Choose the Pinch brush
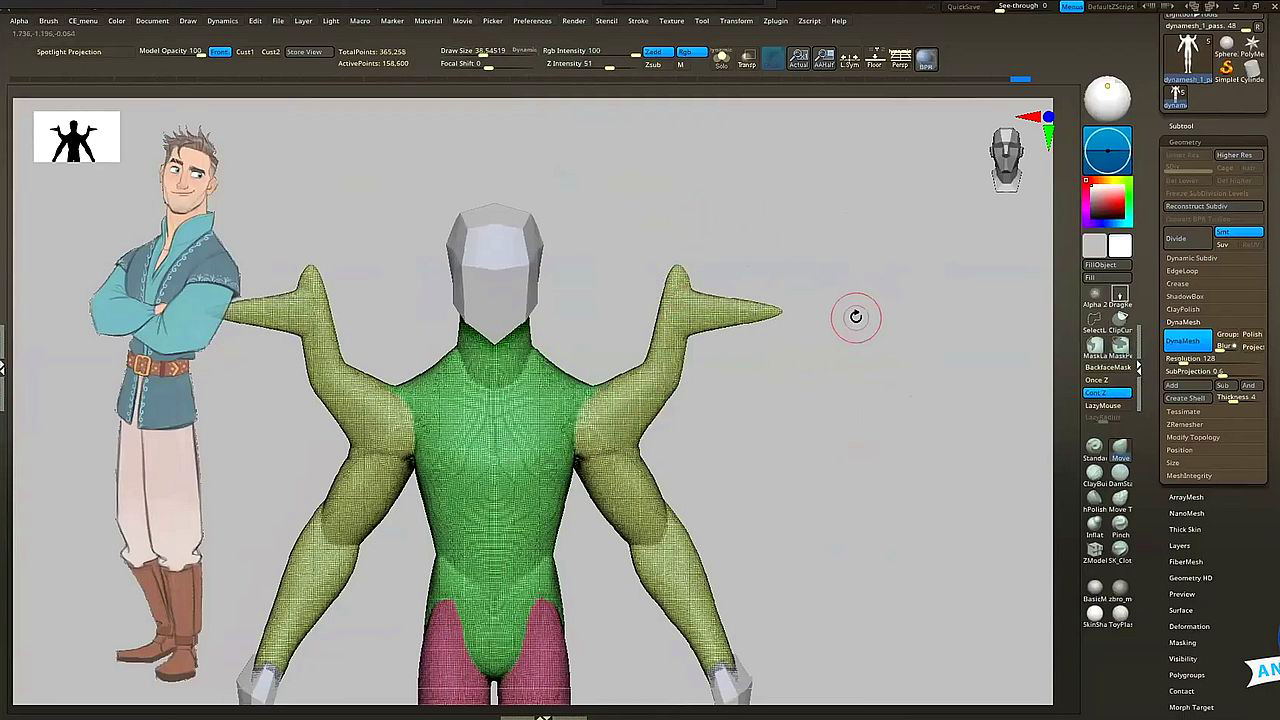This screenshot has height=720, width=1280. point(1120,523)
